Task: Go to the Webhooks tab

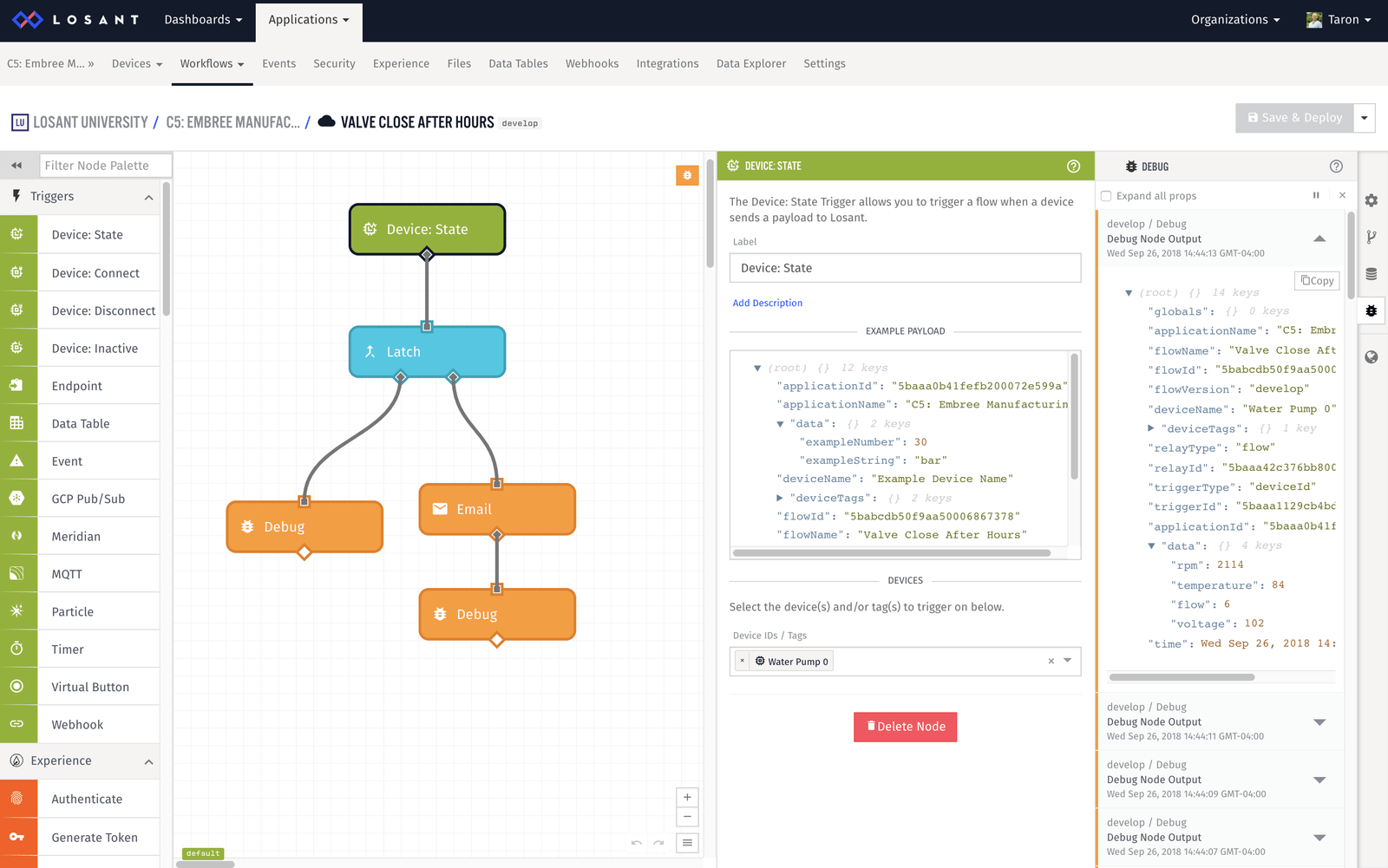Action: pos(593,63)
